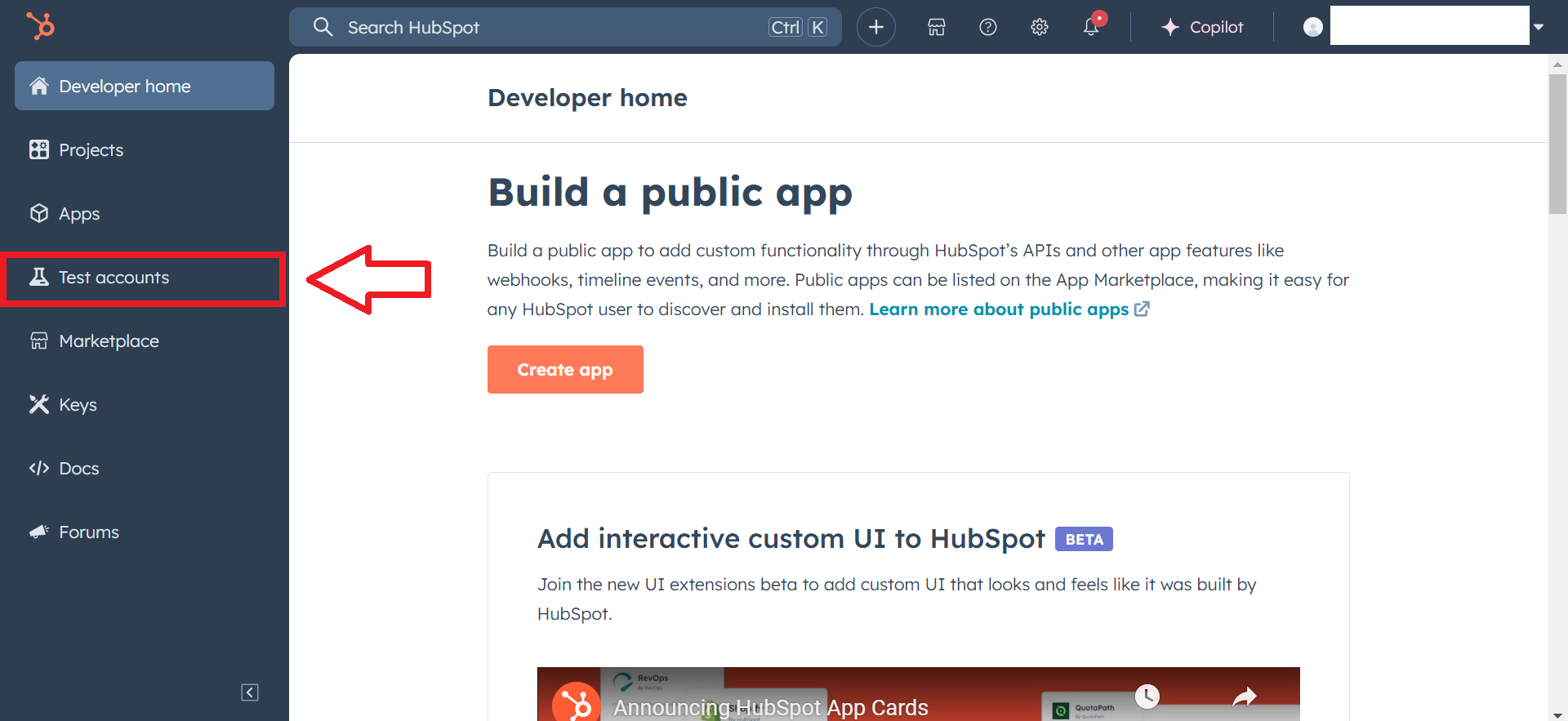Click the scrollbar down arrow
1568x721 pixels.
(x=1557, y=714)
